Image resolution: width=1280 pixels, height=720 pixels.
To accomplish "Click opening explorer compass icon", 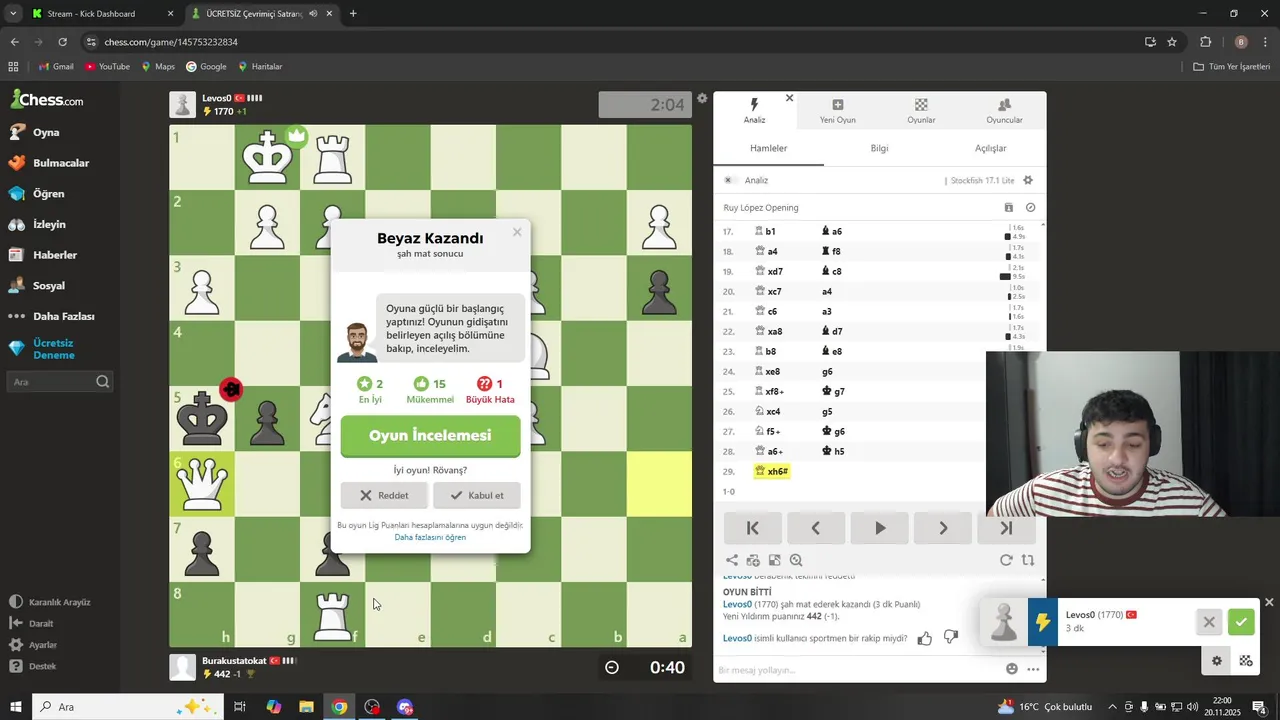I will [x=1030, y=208].
